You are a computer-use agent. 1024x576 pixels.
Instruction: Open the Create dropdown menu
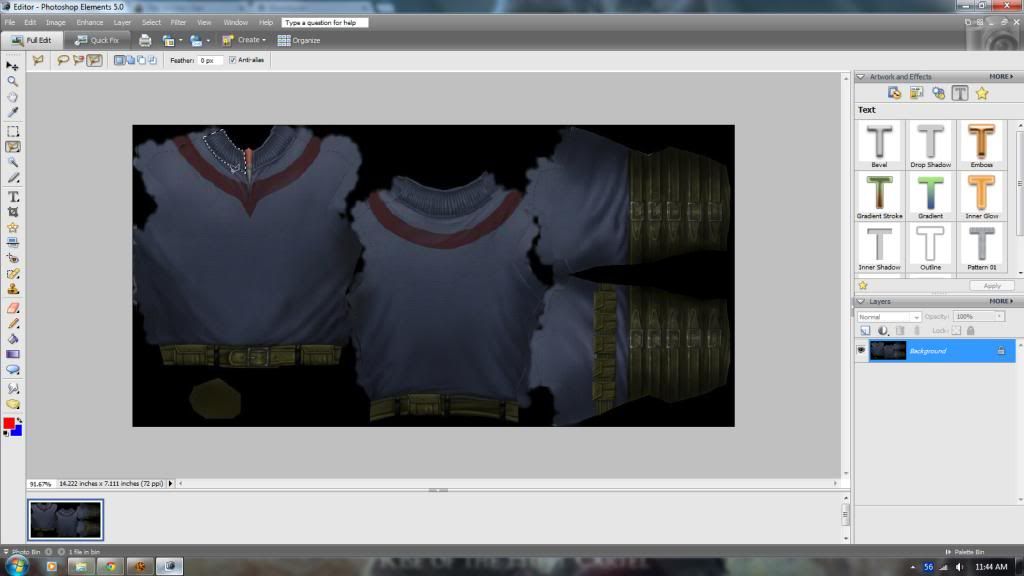(244, 40)
